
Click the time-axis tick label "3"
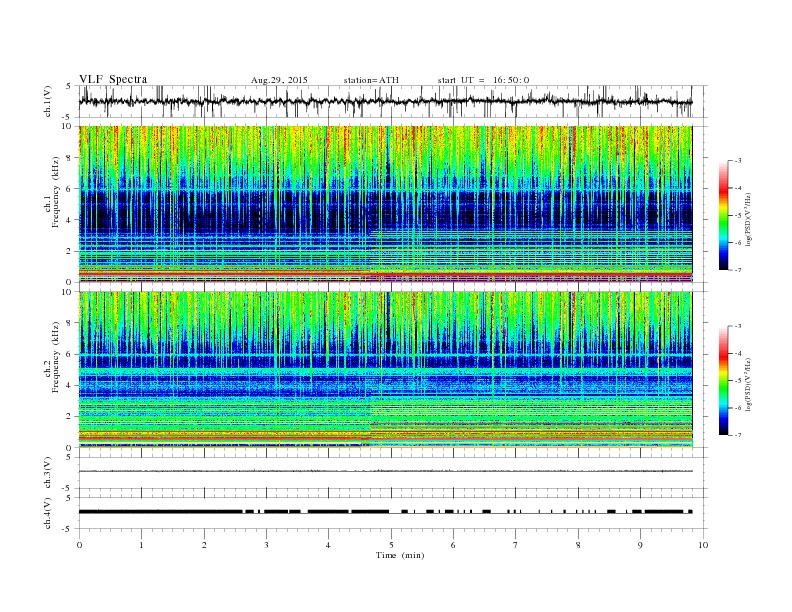click(x=266, y=545)
